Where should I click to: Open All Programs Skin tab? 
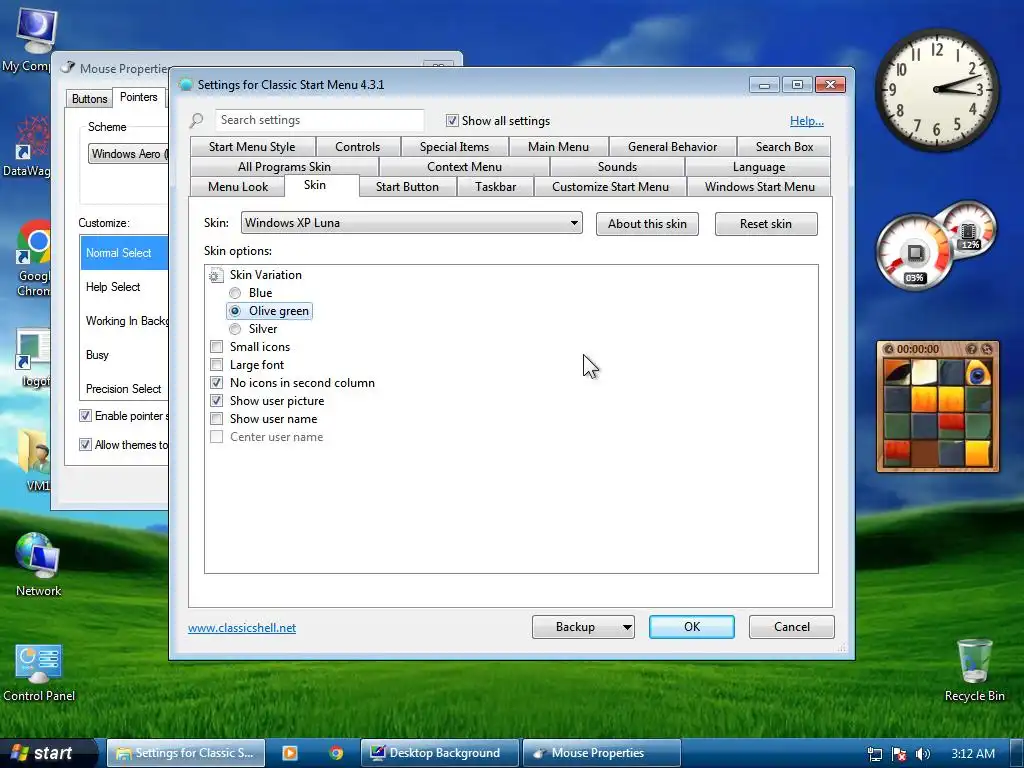coord(284,167)
